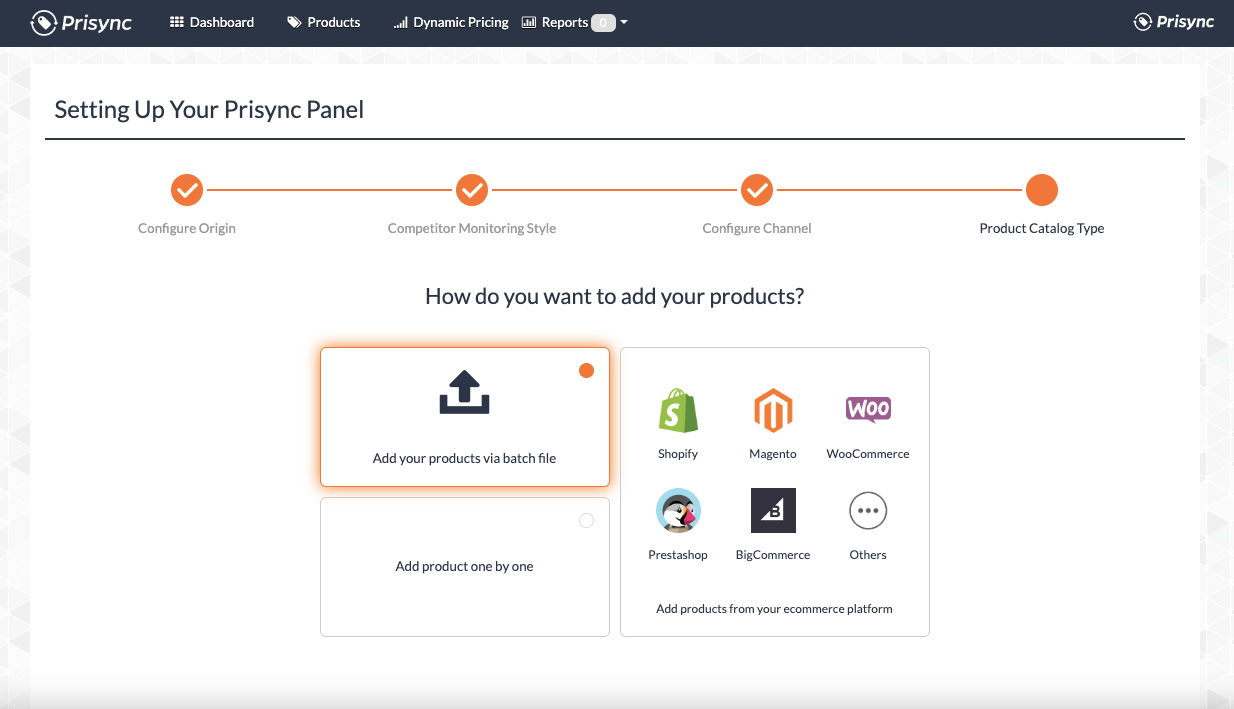Select the one-by-one radio button
The height and width of the screenshot is (709, 1234).
point(586,520)
